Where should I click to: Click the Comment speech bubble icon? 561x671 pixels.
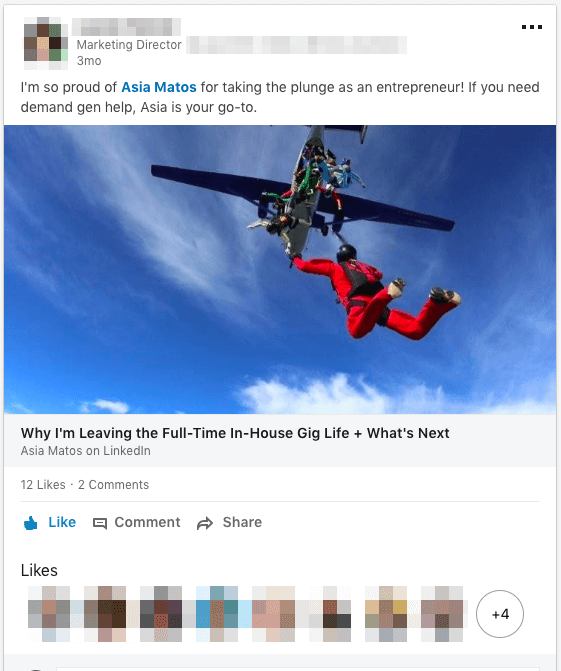(x=100, y=523)
